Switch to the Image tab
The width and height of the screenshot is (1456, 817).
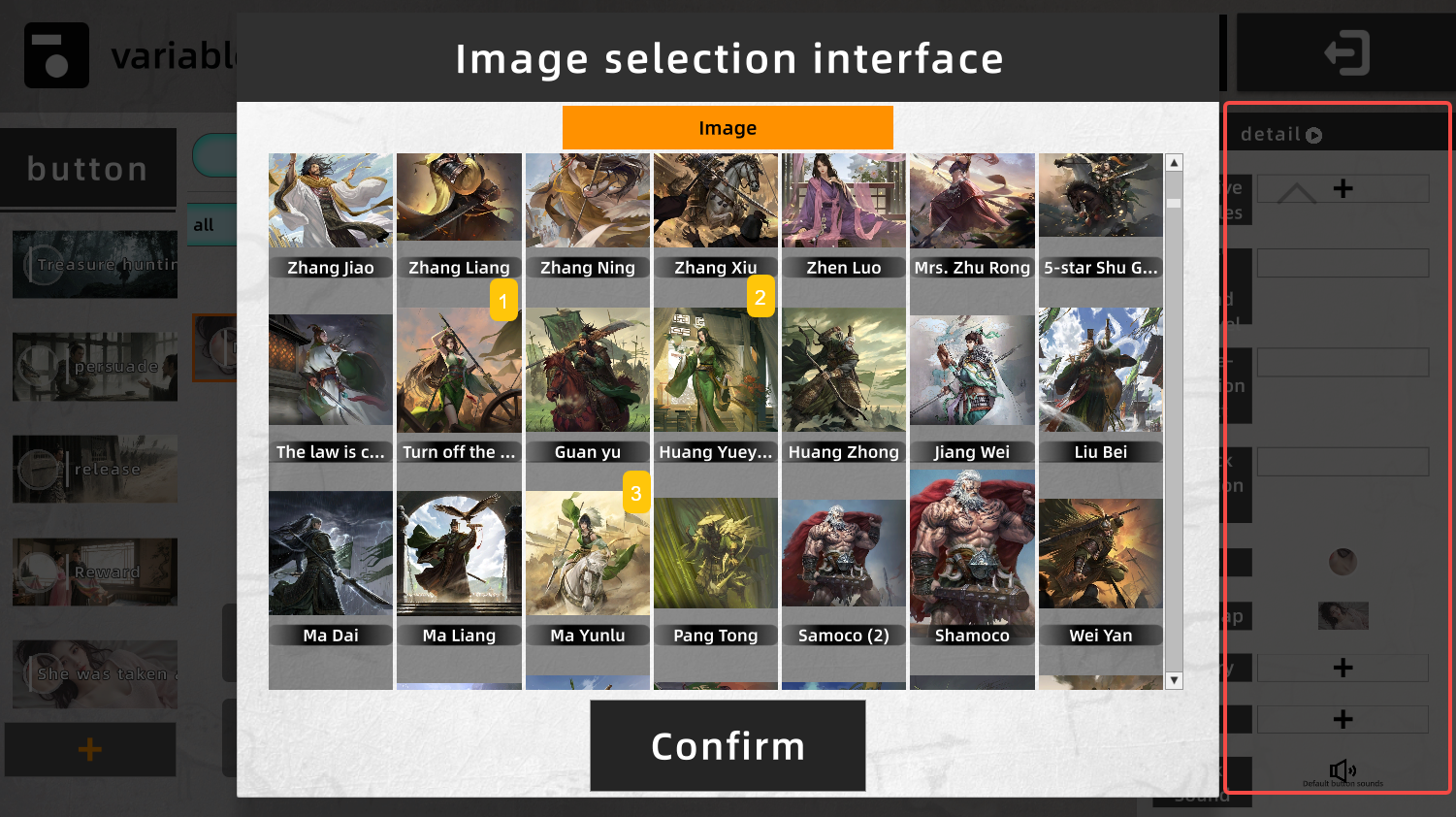728,127
